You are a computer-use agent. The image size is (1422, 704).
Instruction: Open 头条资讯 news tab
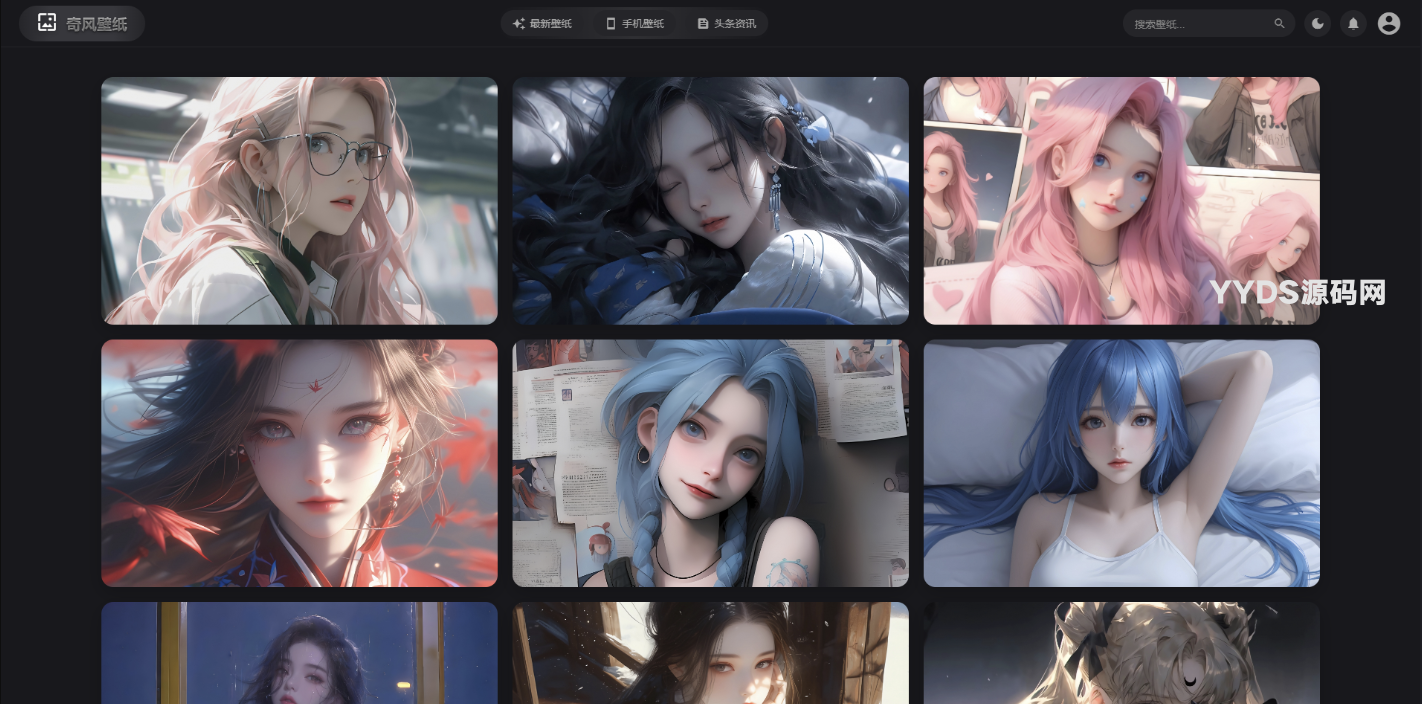(x=734, y=24)
